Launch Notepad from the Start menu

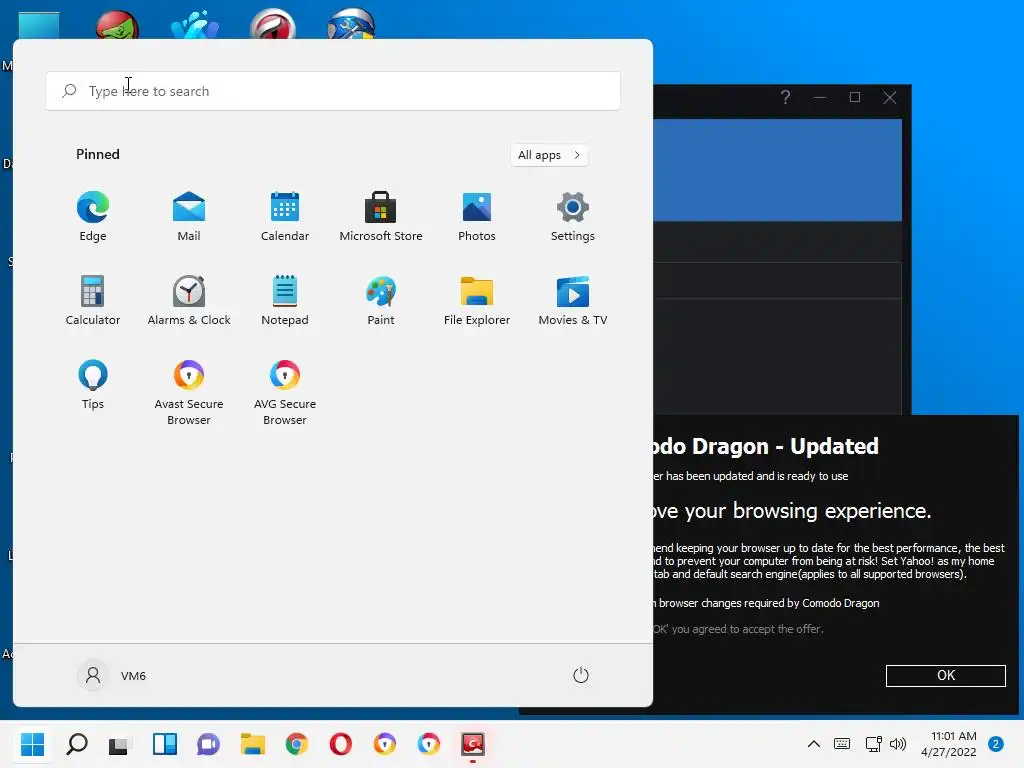pyautogui.click(x=285, y=300)
